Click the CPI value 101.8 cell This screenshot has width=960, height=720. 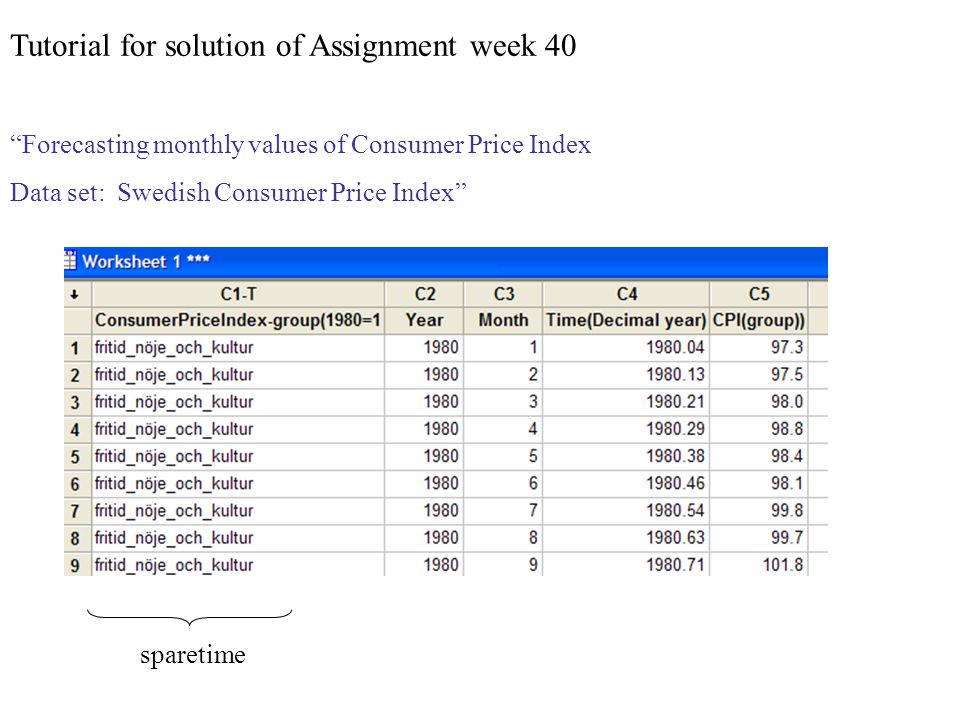tap(759, 564)
